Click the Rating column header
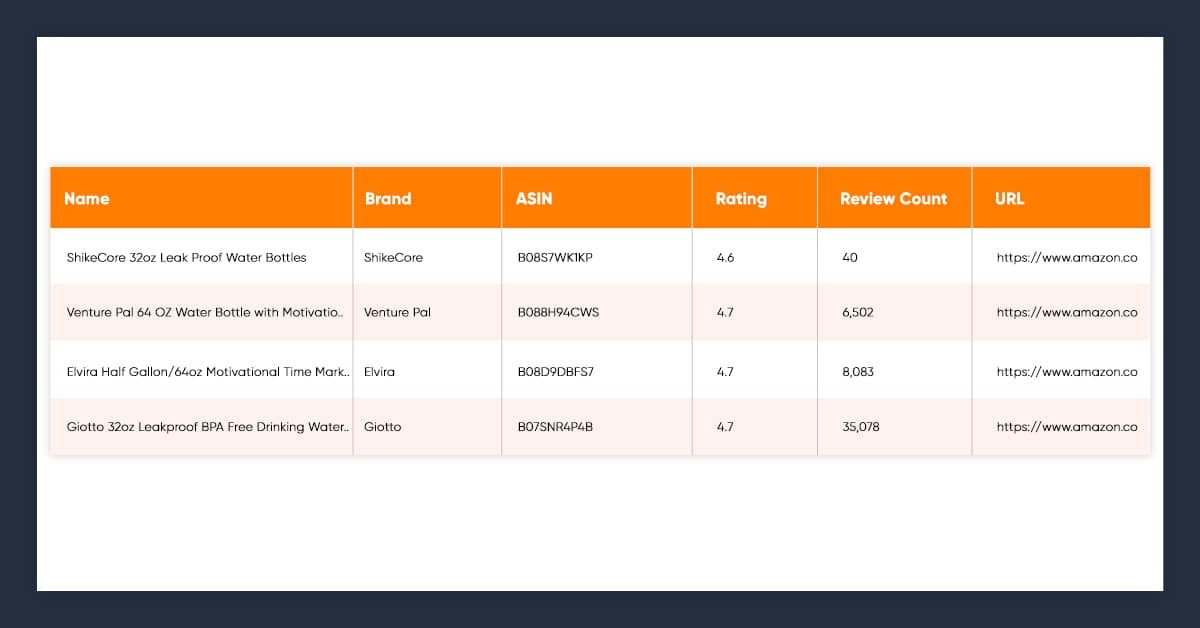1200x628 pixels. (741, 198)
